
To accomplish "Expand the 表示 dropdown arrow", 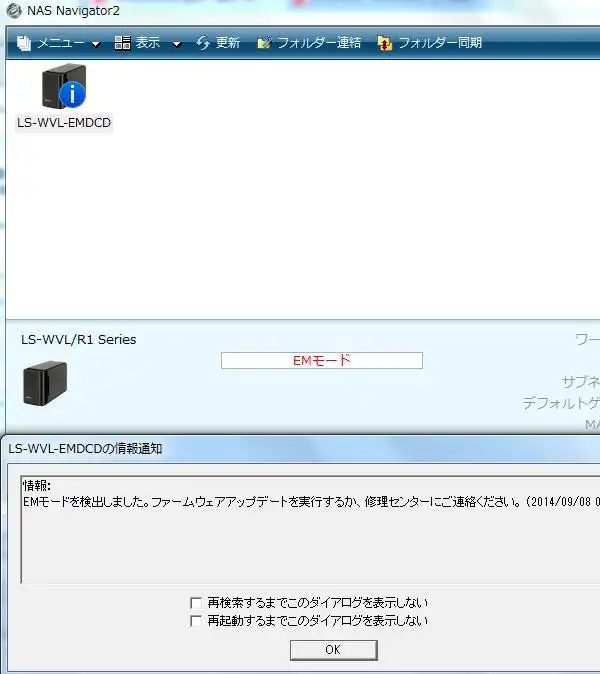I will pos(177,44).
